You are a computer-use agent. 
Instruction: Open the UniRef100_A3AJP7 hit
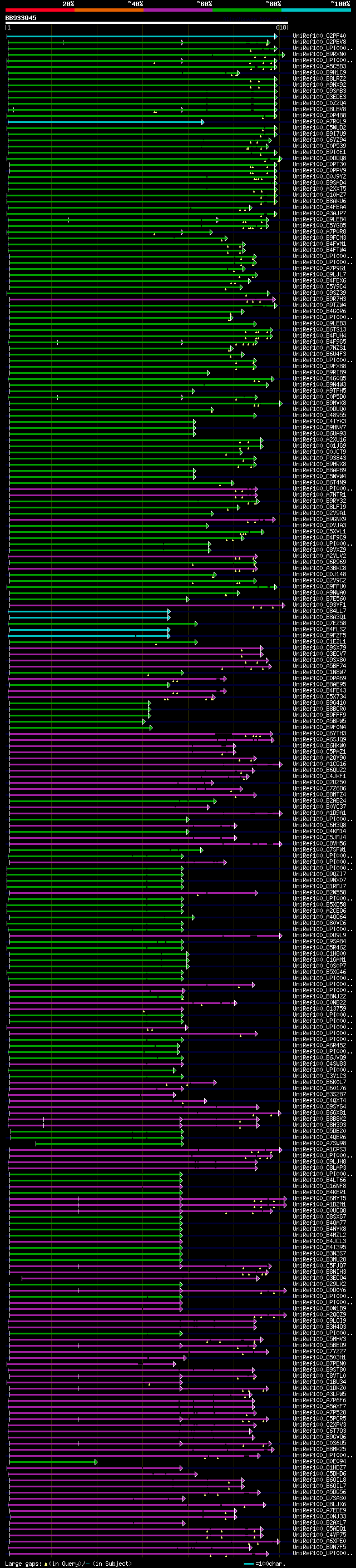point(319,213)
